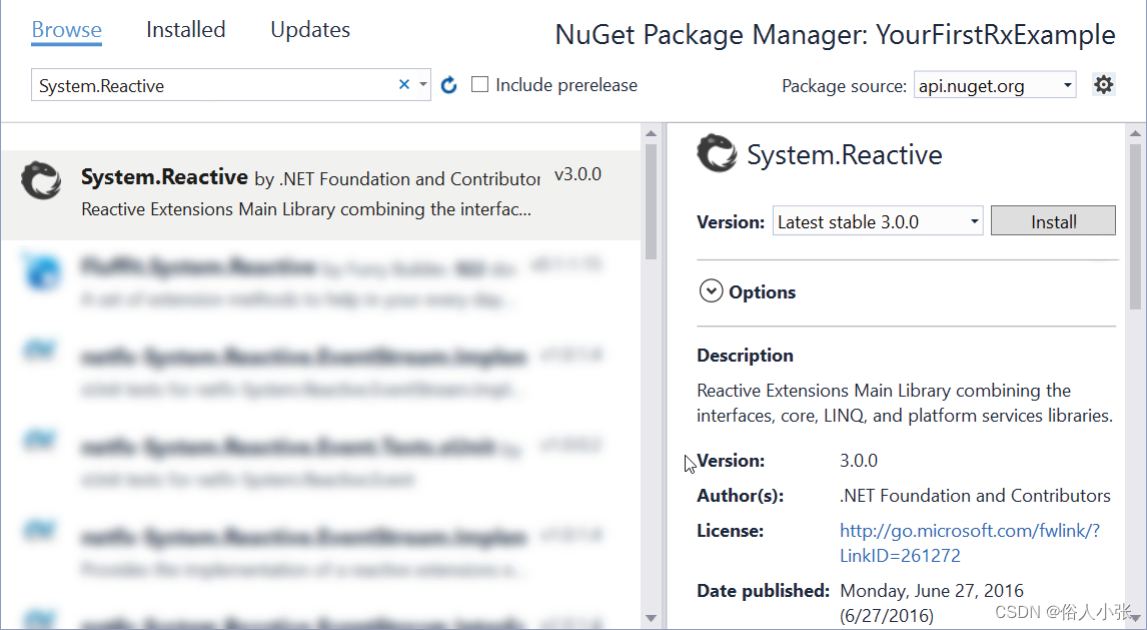Image resolution: width=1147 pixels, height=630 pixels.
Task: Open the Package source dropdown
Action: coord(995,86)
